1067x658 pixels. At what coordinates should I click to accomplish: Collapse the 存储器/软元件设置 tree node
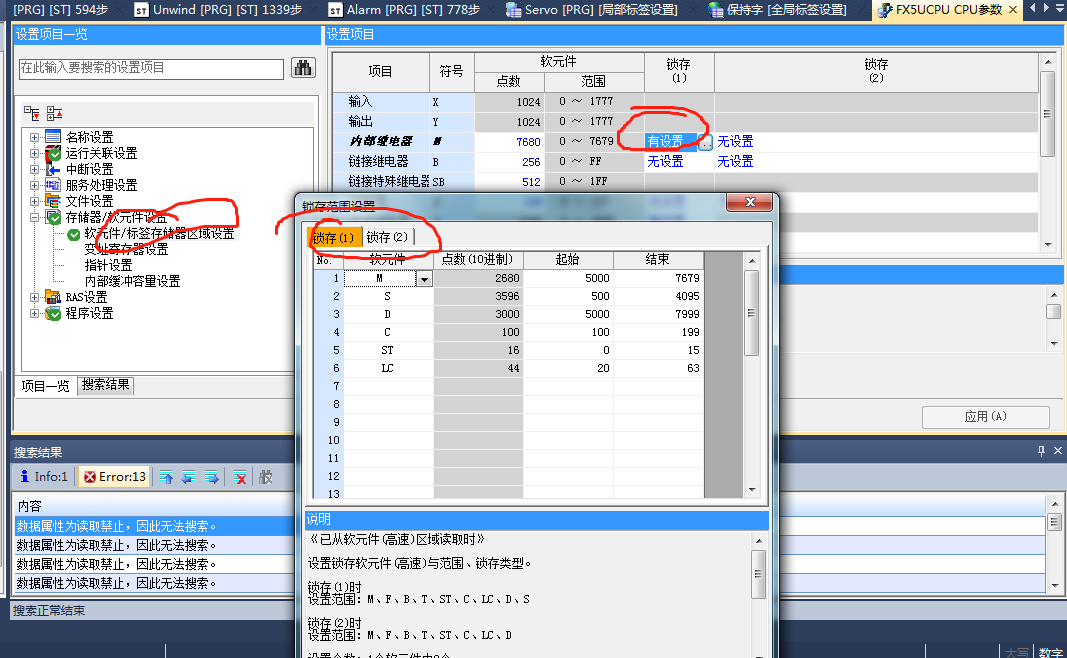35,217
